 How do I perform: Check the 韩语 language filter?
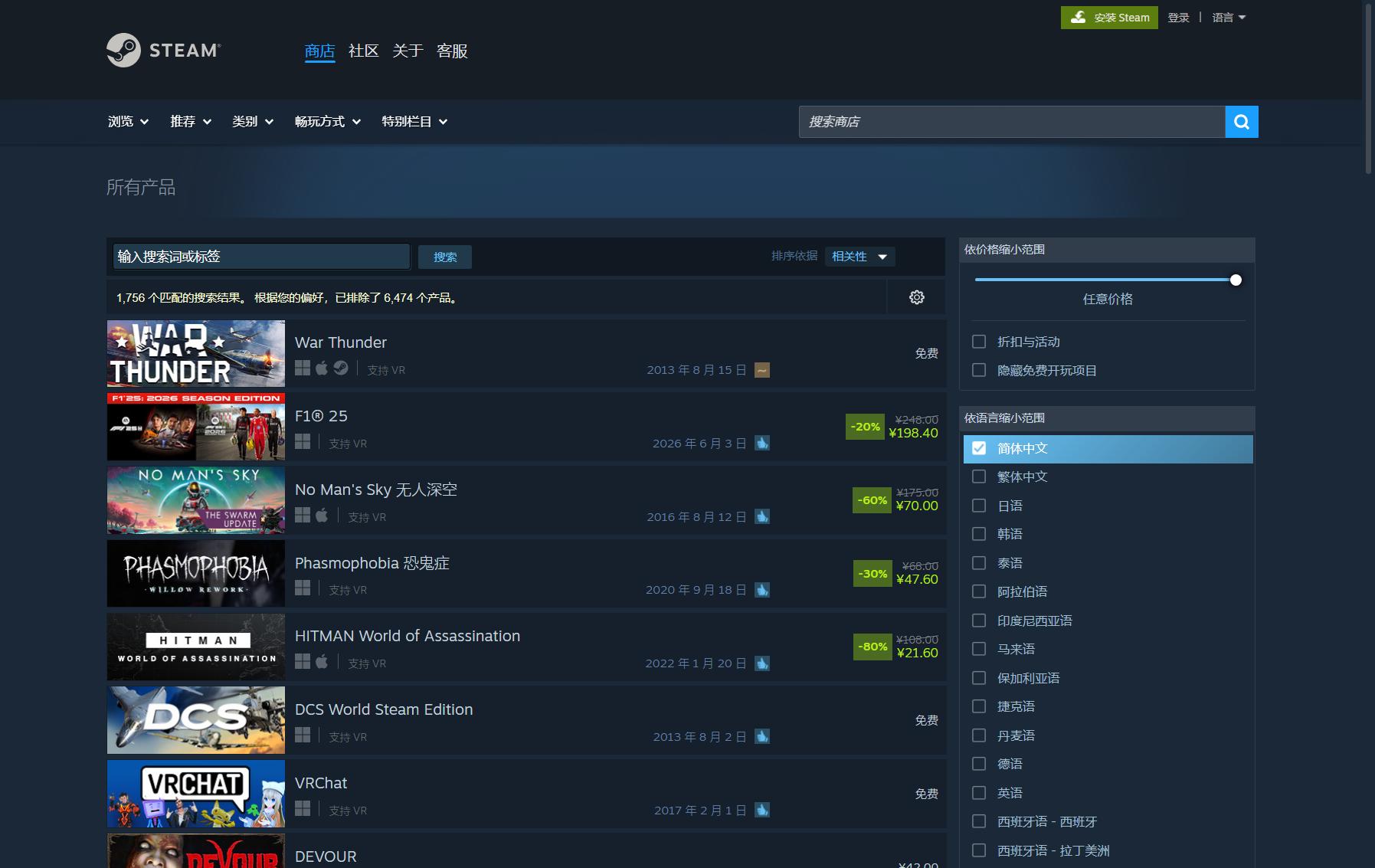[x=978, y=534]
